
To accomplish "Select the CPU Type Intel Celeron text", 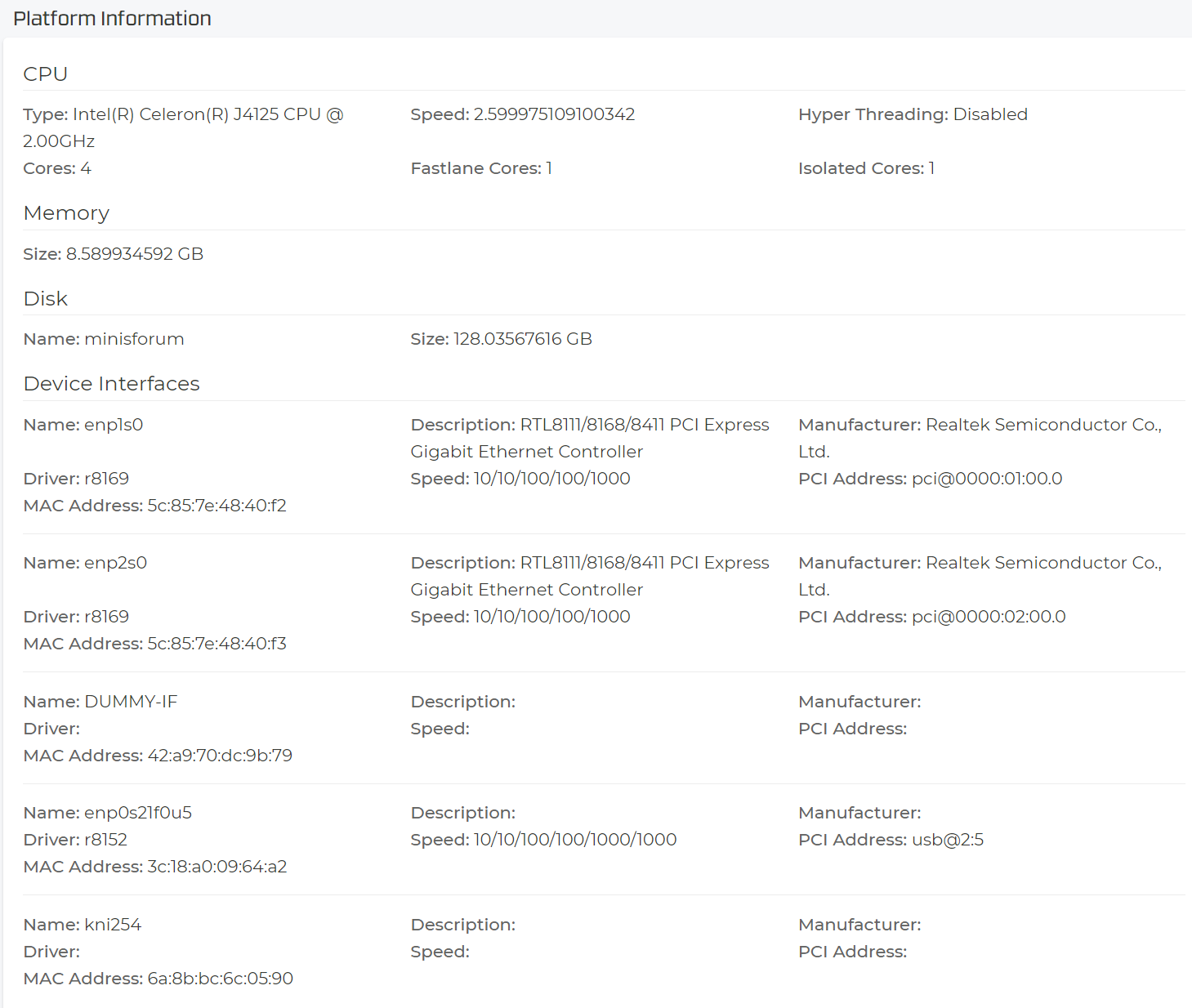I will [x=183, y=115].
